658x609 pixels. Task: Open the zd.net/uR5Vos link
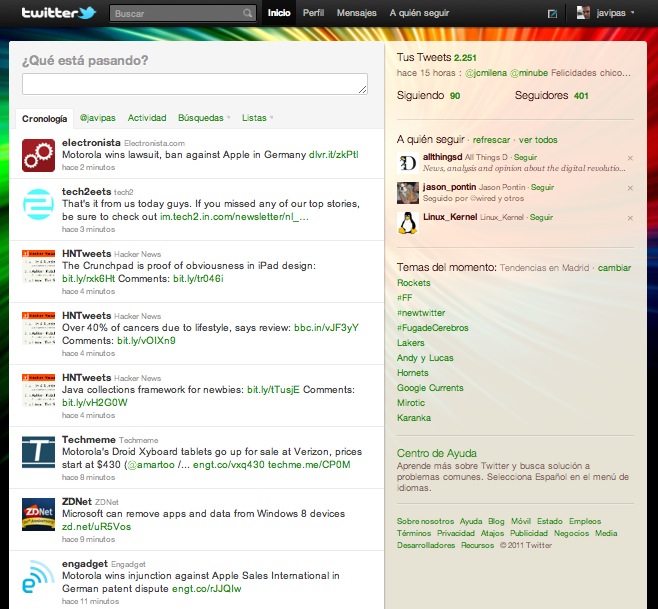coord(97,527)
